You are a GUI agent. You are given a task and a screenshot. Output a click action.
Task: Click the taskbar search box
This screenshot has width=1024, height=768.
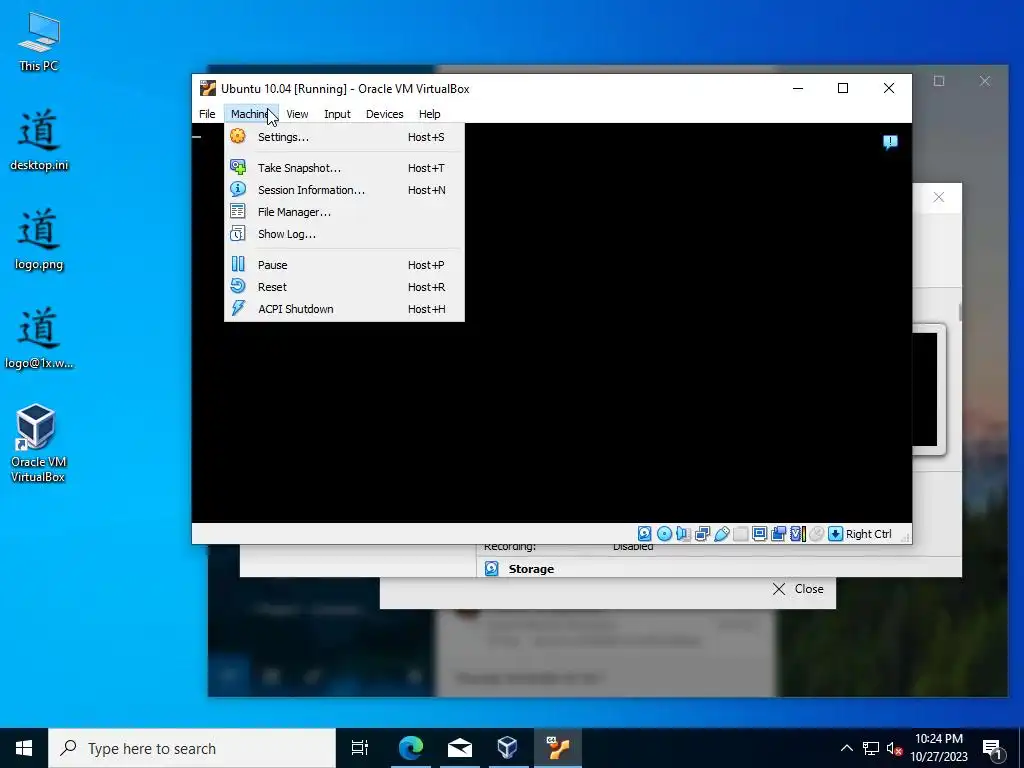(x=192, y=748)
